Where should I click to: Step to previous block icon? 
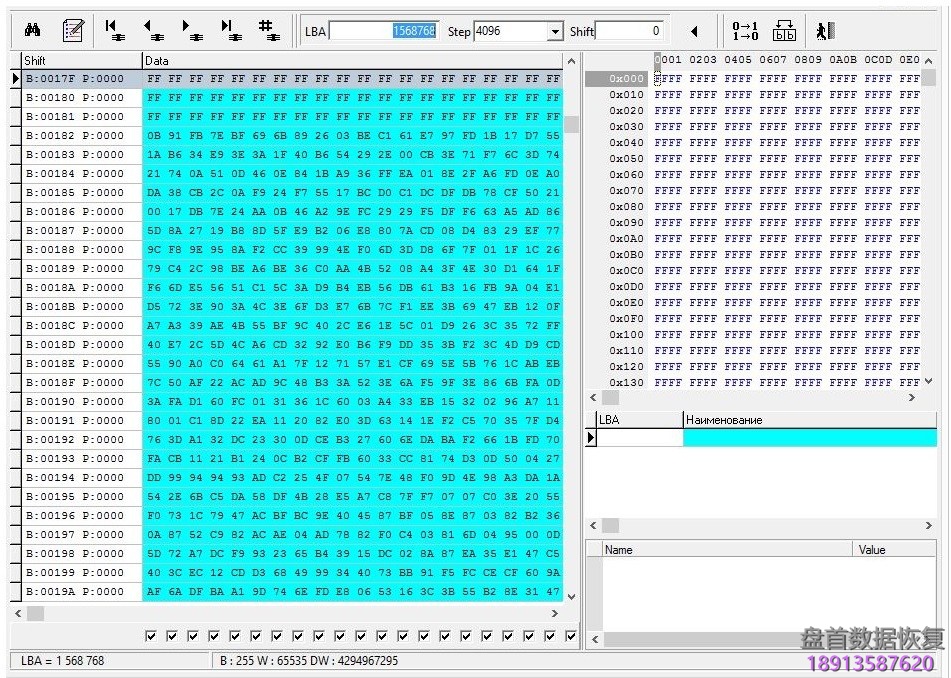(x=153, y=30)
